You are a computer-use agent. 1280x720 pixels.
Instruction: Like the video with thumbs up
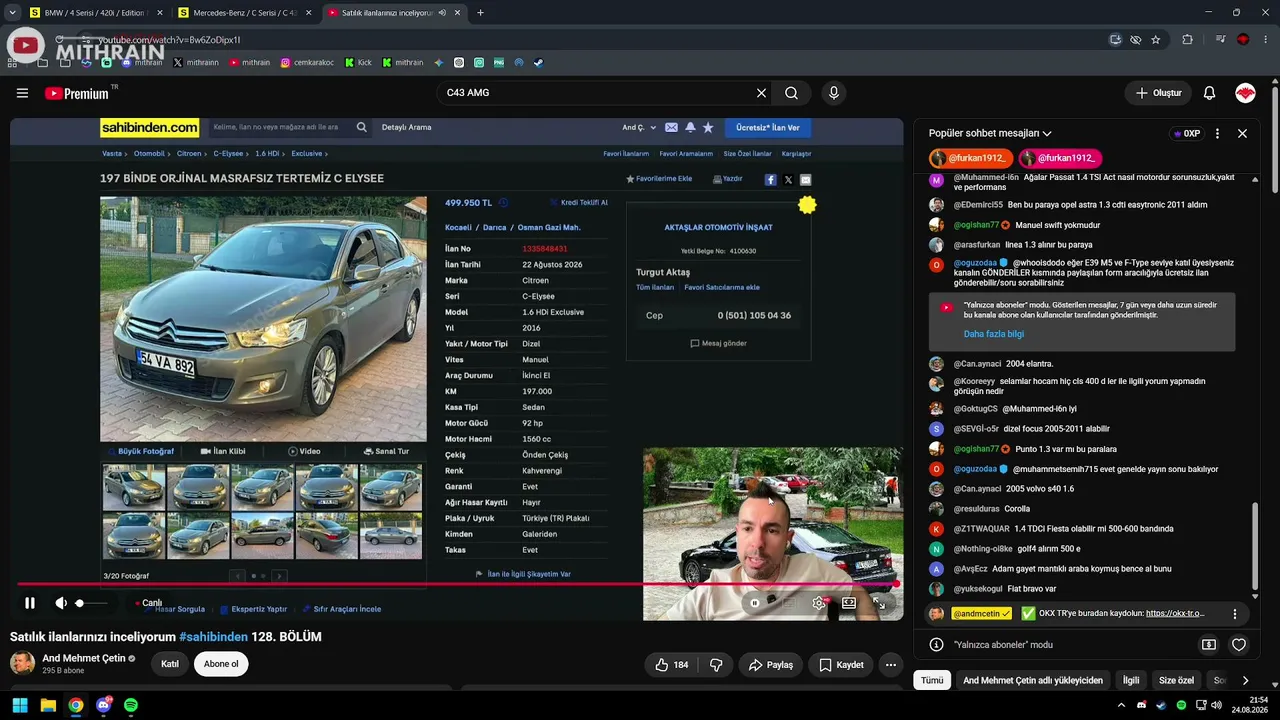click(x=671, y=665)
